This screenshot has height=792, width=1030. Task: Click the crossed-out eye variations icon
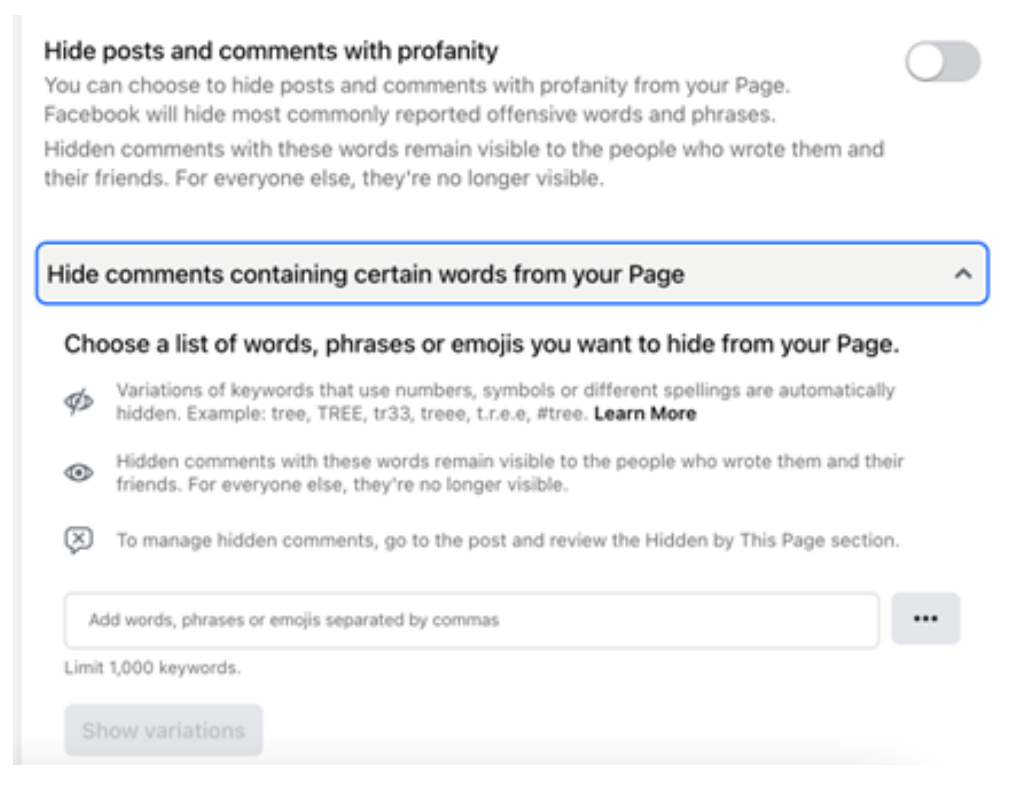point(79,401)
